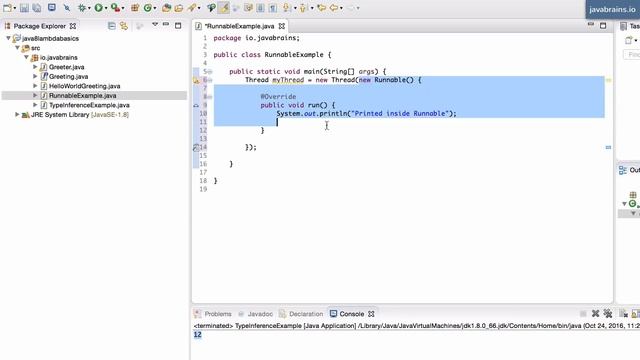Click the javabrains.io logo link

coord(612,9)
